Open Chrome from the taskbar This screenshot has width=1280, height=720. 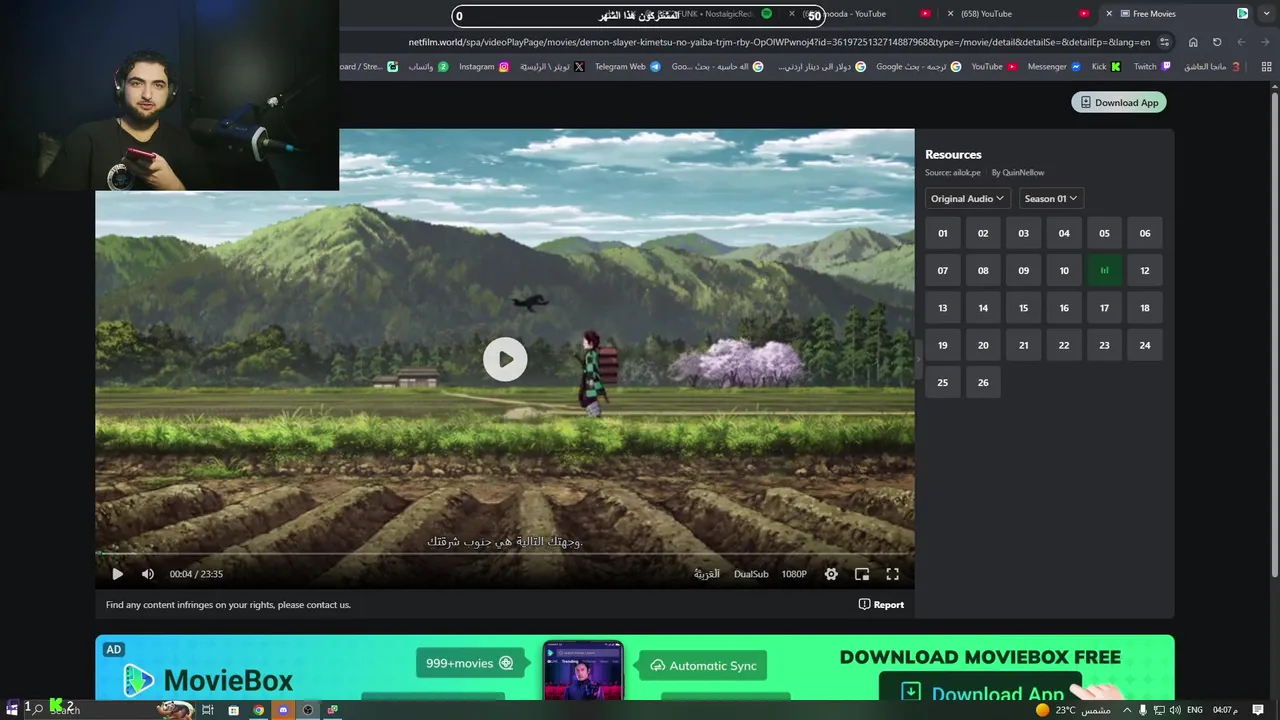point(258,710)
